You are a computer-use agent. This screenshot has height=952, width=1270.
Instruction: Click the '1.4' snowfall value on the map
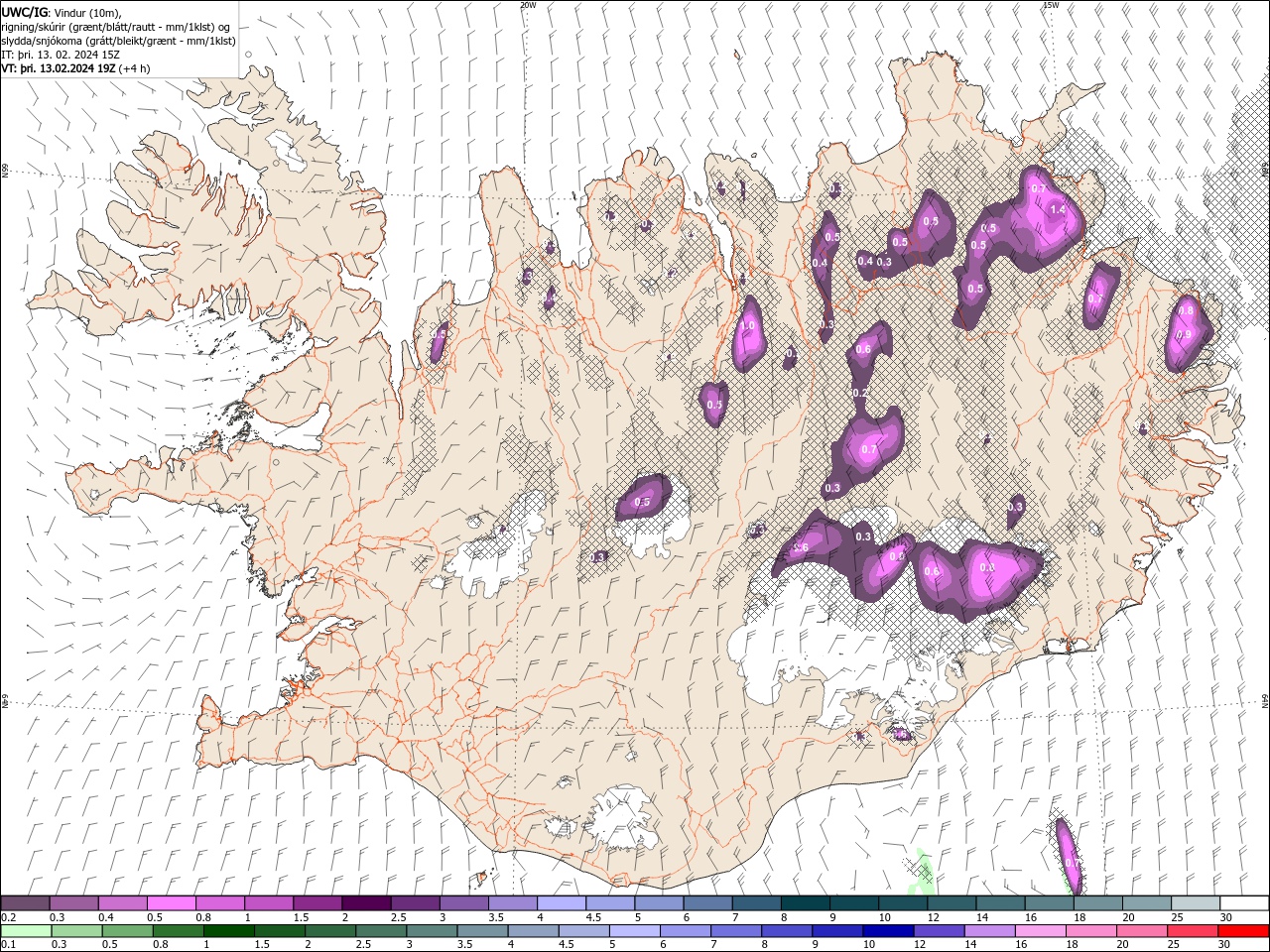click(x=1058, y=209)
